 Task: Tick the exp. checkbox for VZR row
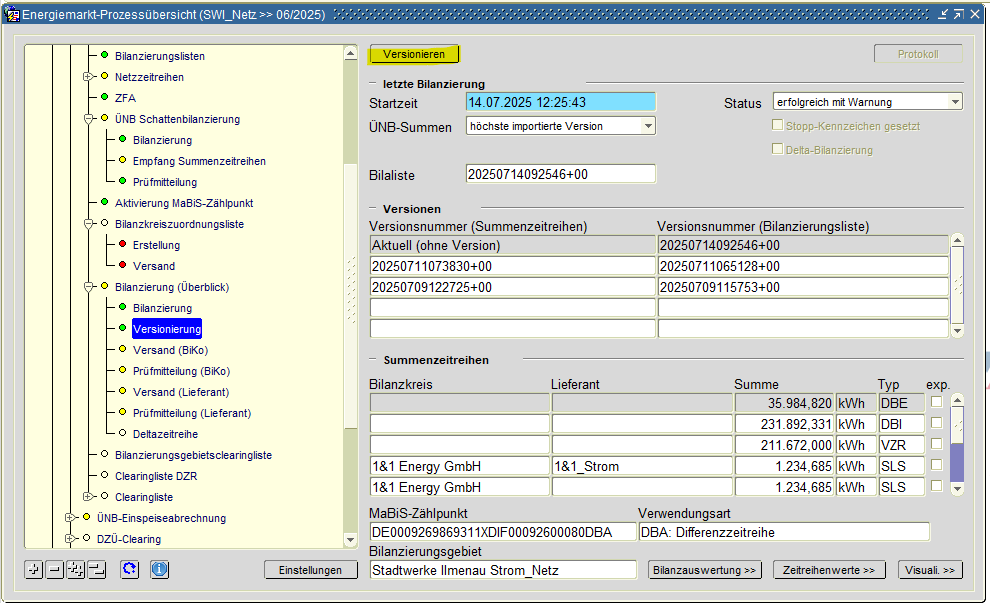click(x=937, y=444)
